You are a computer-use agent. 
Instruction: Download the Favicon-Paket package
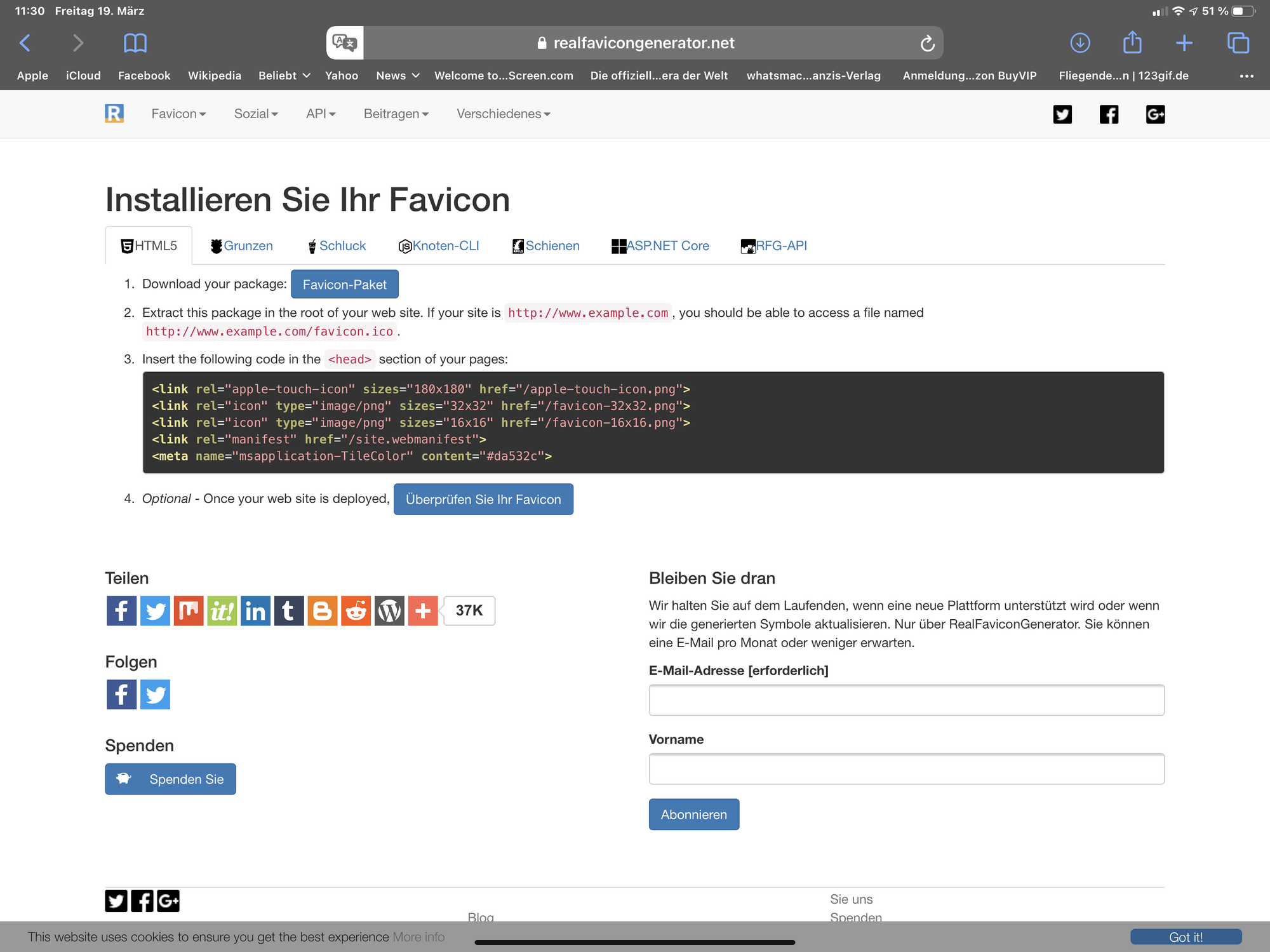(x=345, y=285)
